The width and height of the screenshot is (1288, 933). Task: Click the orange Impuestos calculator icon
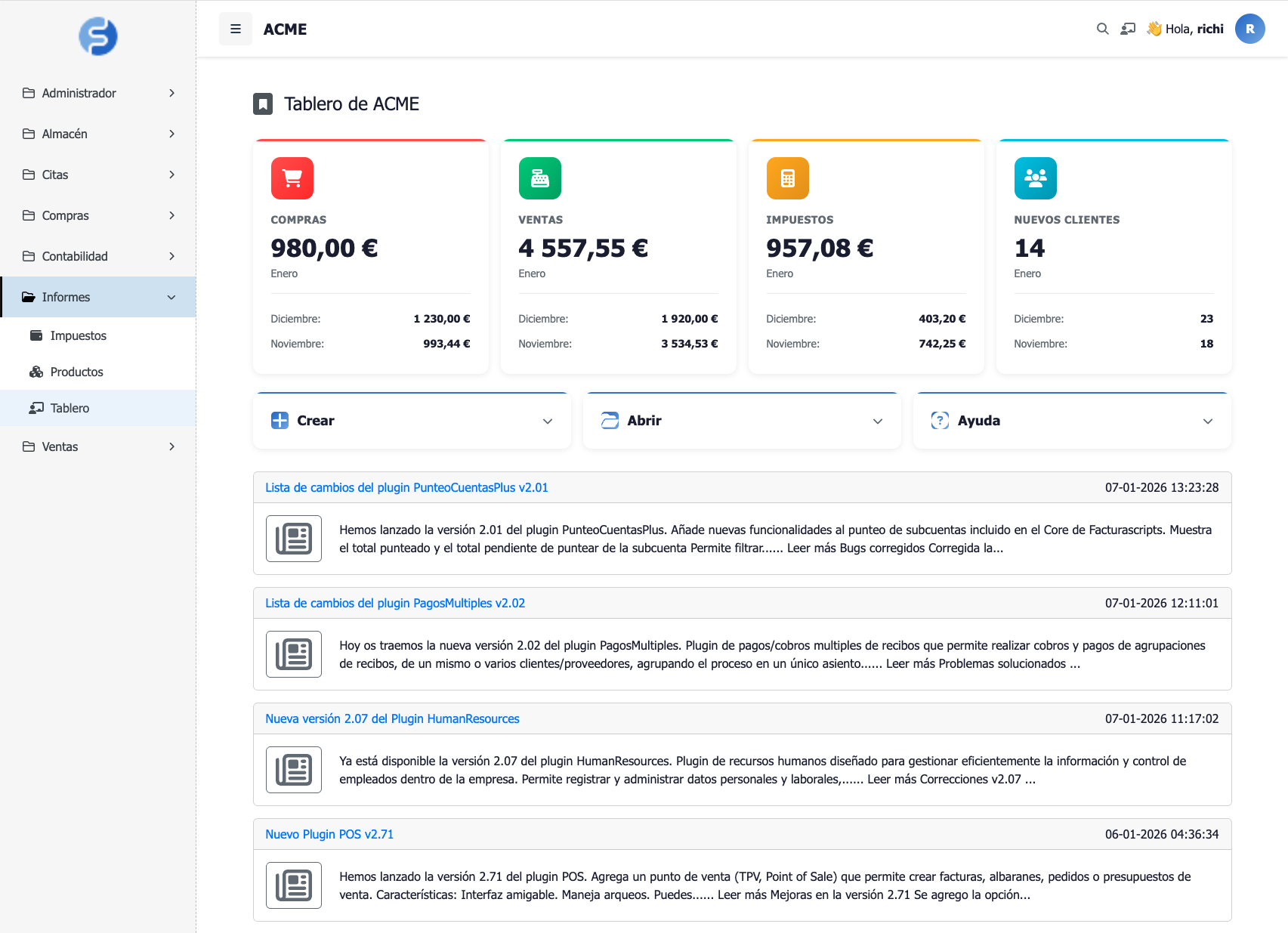788,178
